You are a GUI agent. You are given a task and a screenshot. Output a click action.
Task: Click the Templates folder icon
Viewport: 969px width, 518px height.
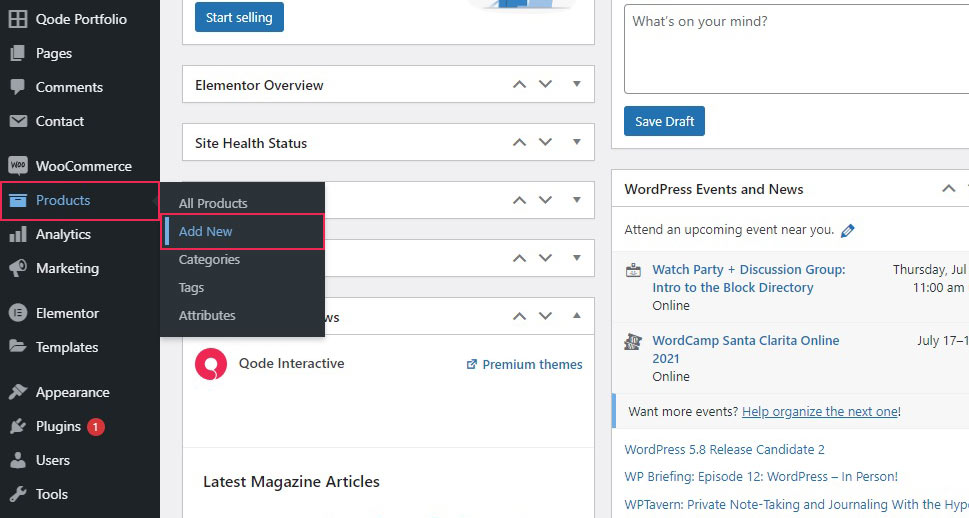coord(18,346)
